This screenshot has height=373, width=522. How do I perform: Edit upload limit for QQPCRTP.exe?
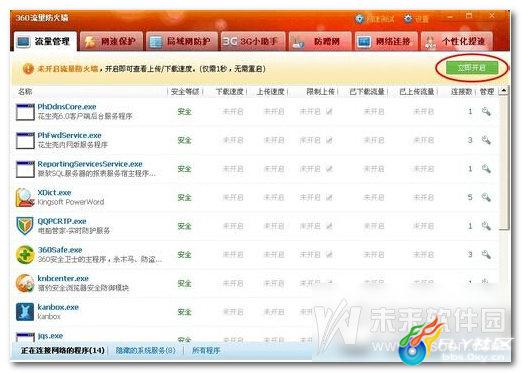click(329, 226)
